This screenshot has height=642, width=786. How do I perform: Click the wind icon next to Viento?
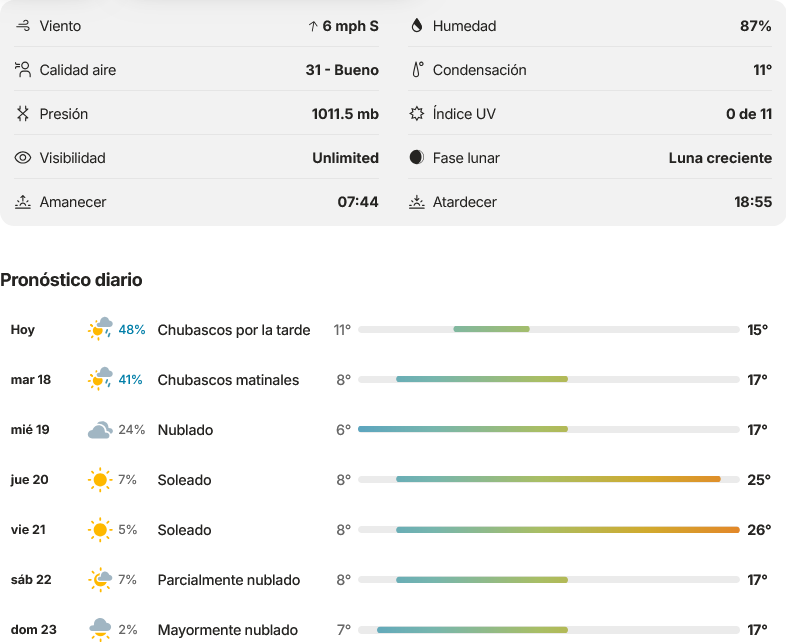[23, 26]
